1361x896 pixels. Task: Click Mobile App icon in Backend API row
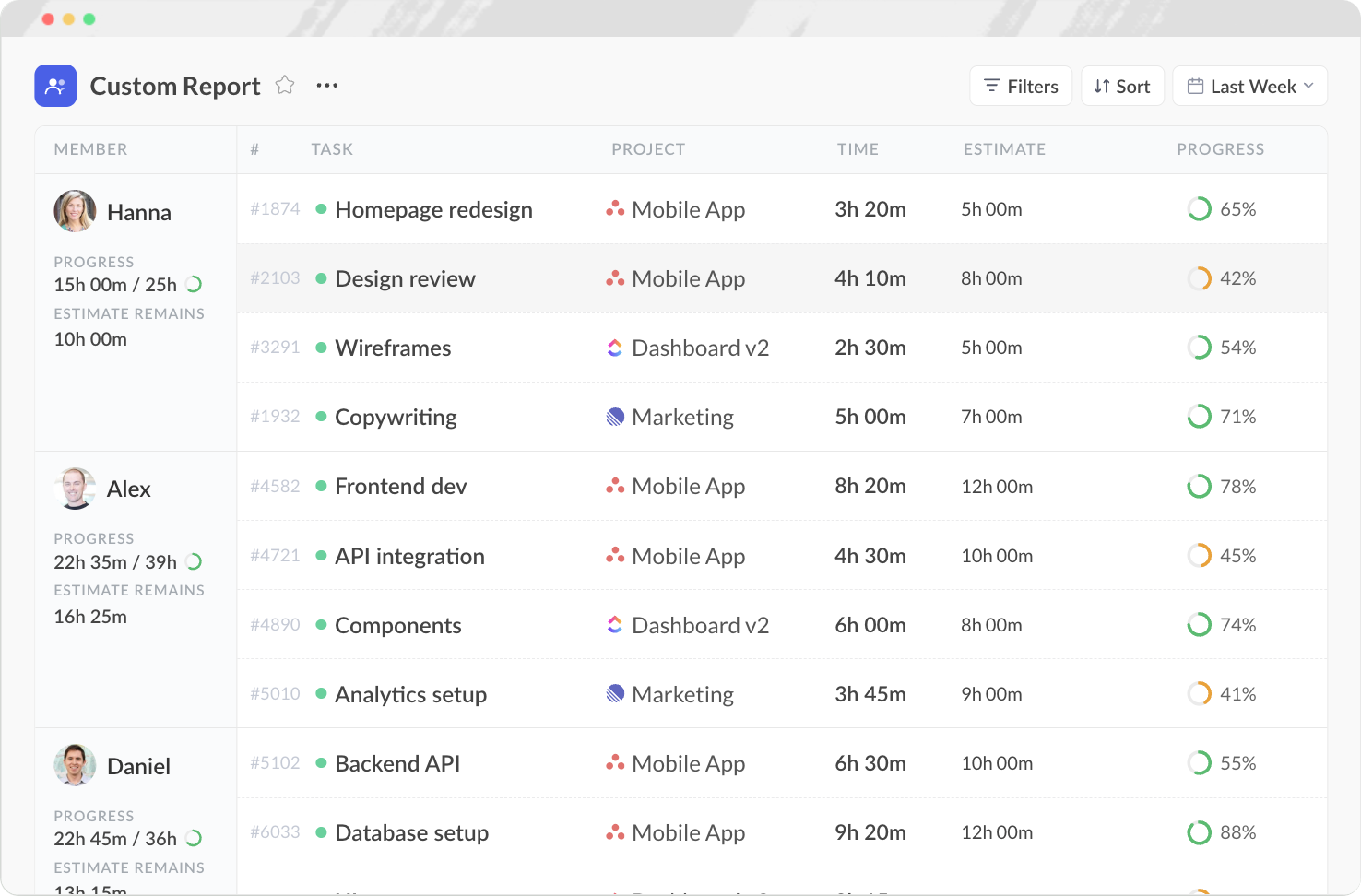(x=615, y=763)
